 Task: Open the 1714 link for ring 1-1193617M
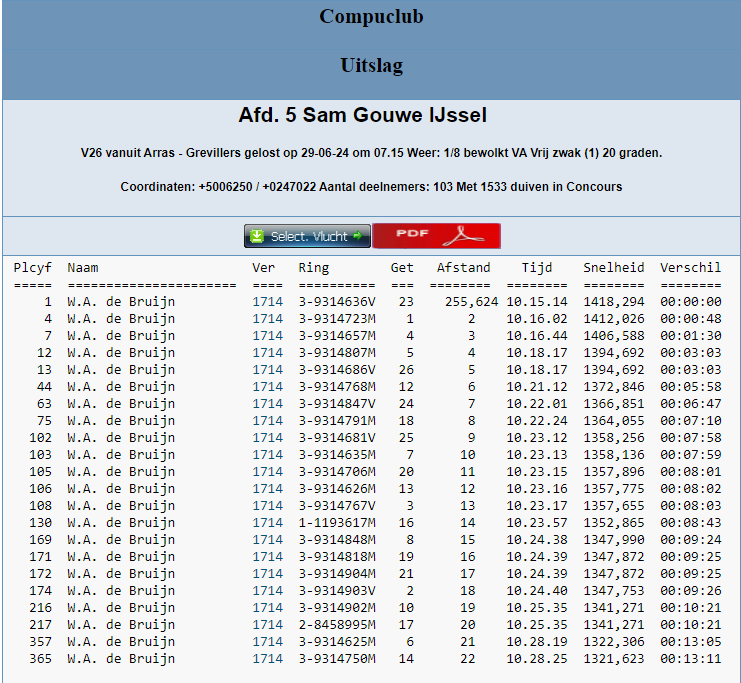point(267,522)
